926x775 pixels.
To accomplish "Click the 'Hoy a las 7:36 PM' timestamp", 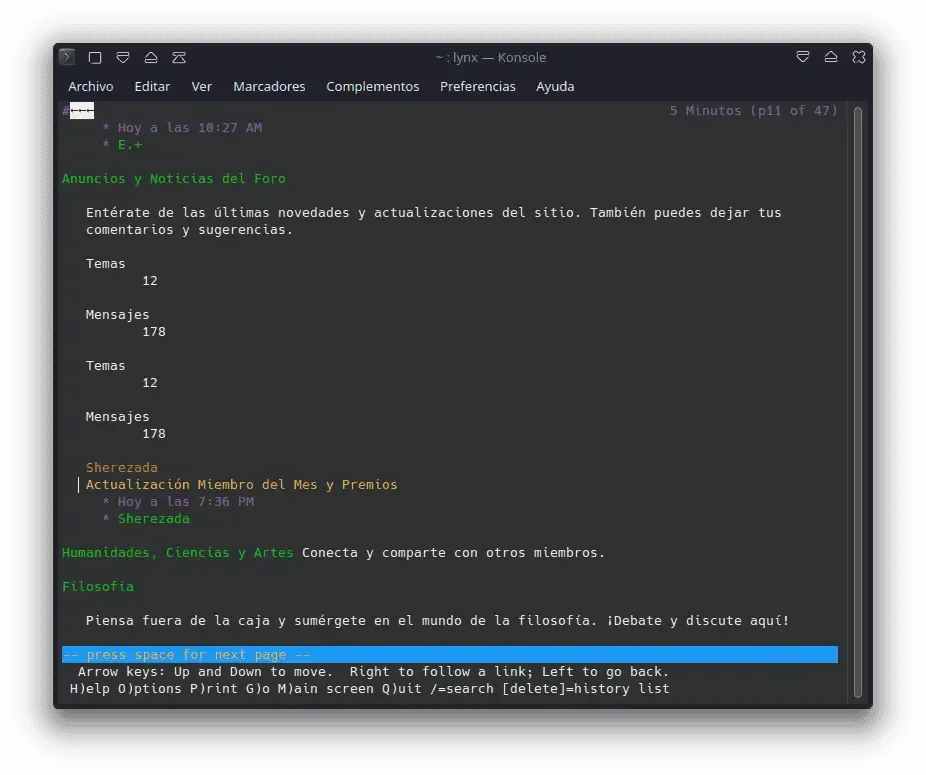I will point(185,502).
